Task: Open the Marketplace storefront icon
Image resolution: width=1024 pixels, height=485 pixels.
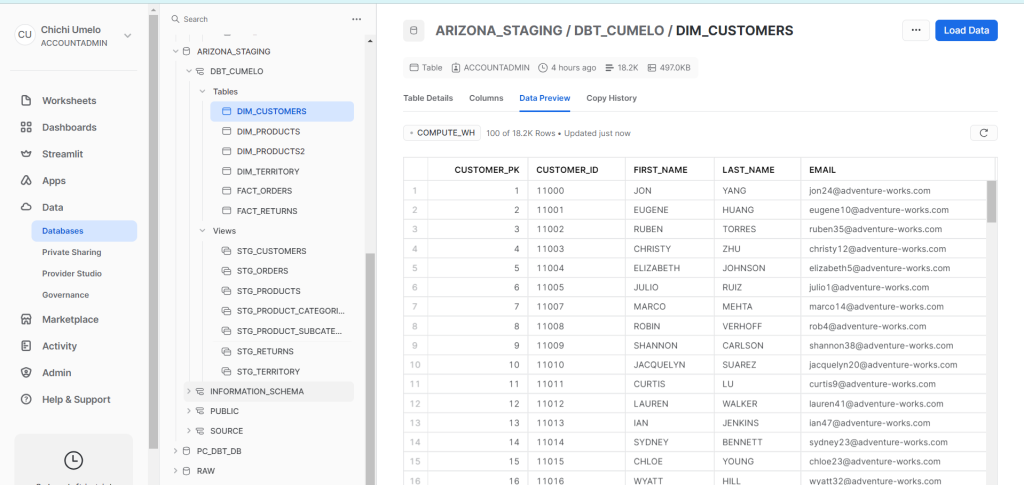Action: [x=26, y=320]
